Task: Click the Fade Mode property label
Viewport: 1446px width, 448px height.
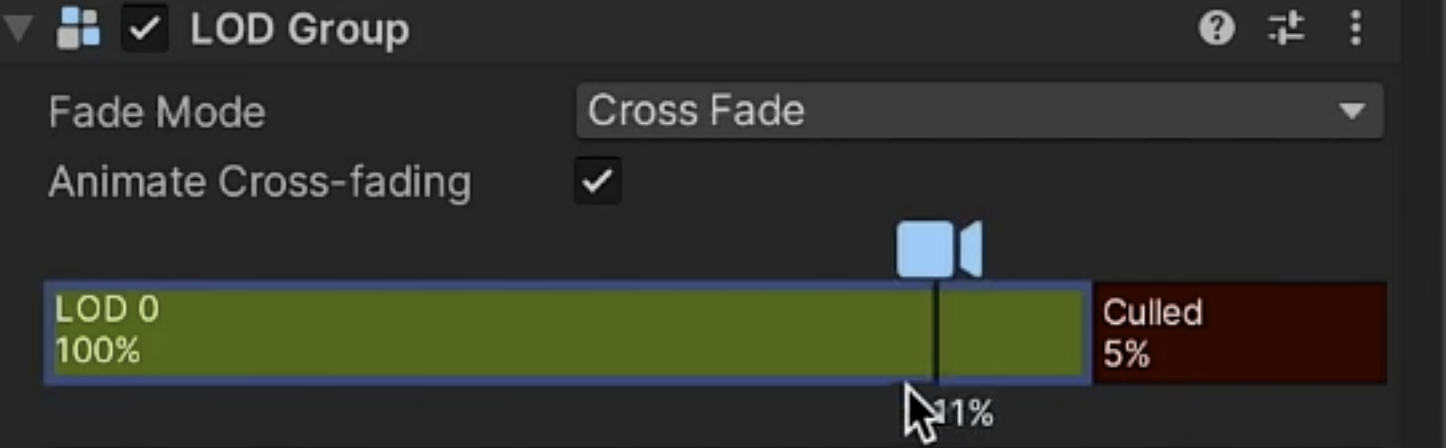Action: coord(157,111)
